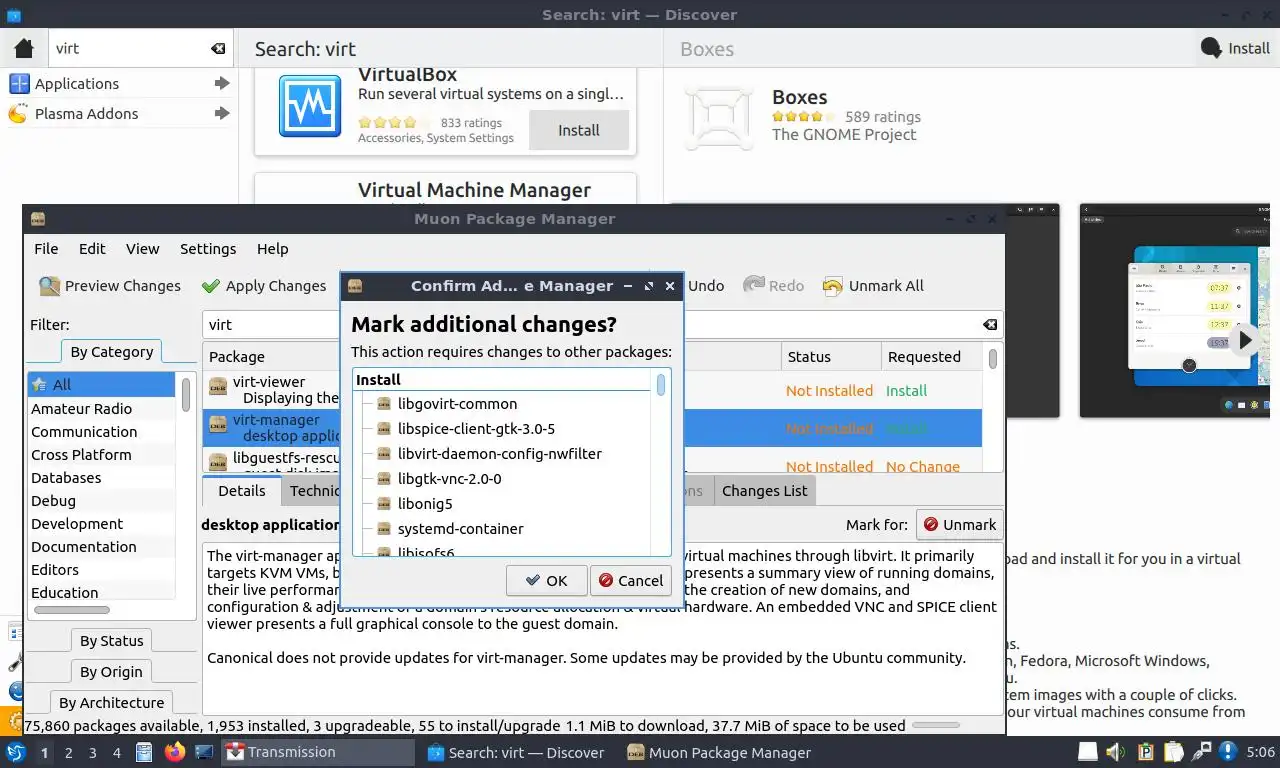The image size is (1280, 768).
Task: Select the Databases category
Action: pos(102,478)
